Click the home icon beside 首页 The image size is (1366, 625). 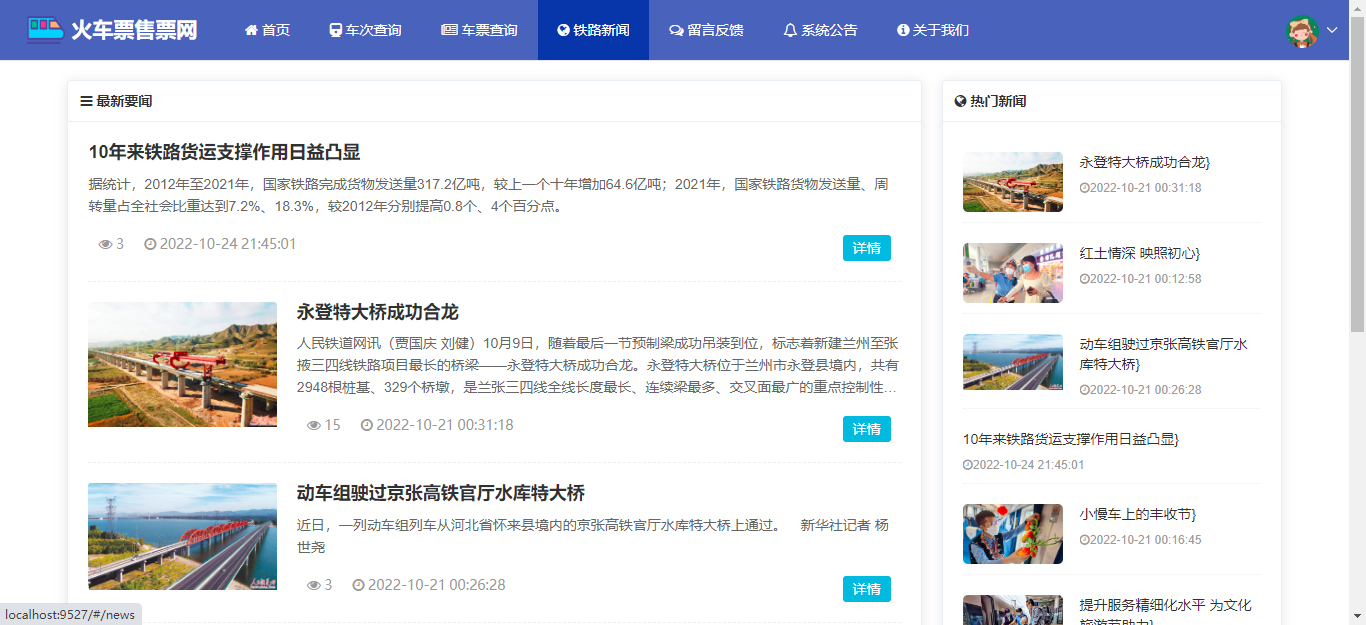click(251, 30)
